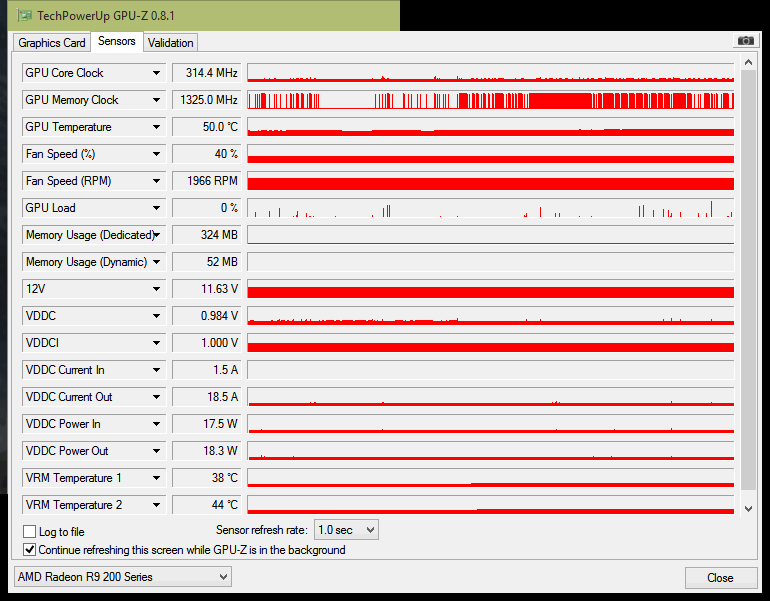Click the 17.5 W power reading
The width and height of the screenshot is (770, 601).
click(x=207, y=424)
